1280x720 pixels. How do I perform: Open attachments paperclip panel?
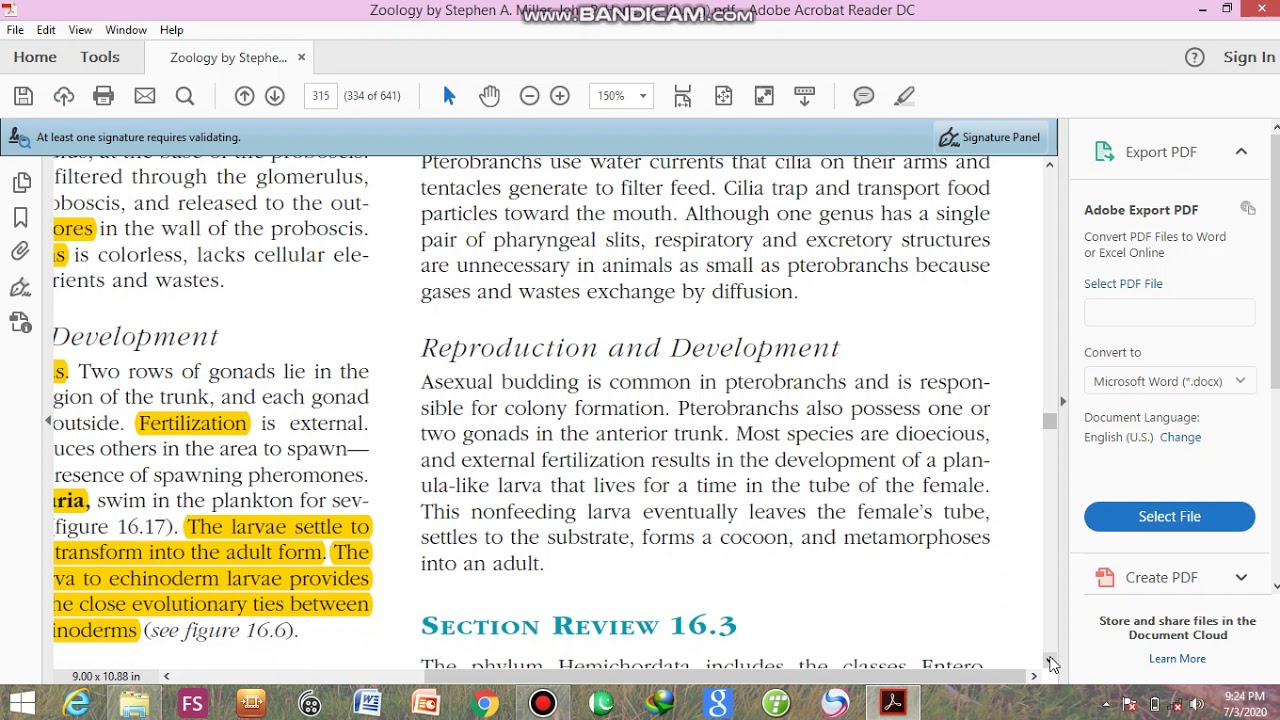point(21,252)
